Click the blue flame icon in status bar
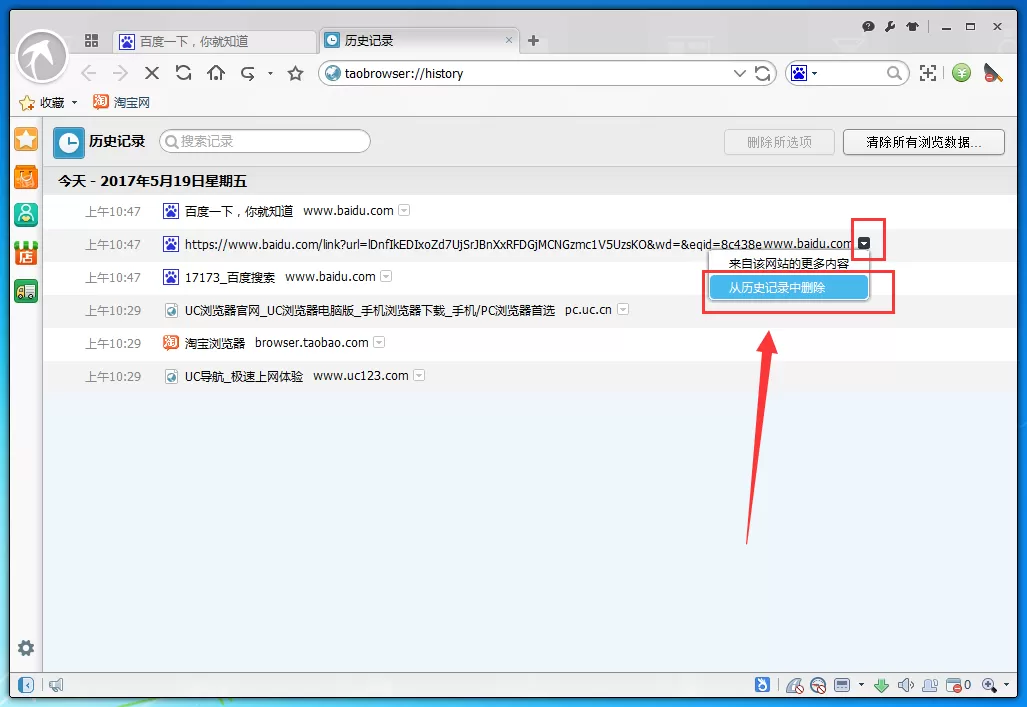Image resolution: width=1027 pixels, height=707 pixels. click(x=762, y=685)
